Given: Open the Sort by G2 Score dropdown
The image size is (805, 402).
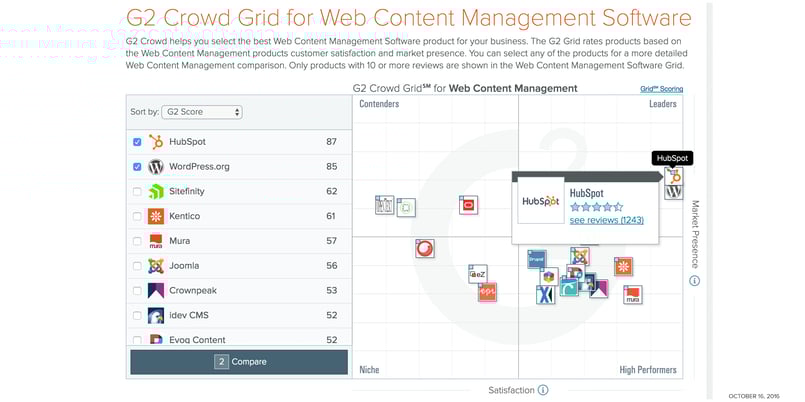Looking at the screenshot, I should 202,112.
